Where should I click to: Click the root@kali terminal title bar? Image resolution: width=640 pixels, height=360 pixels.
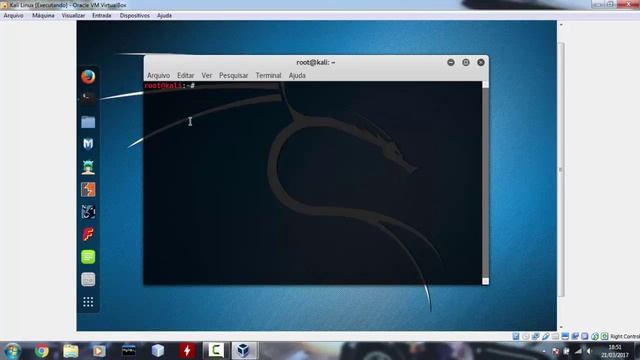(316, 62)
